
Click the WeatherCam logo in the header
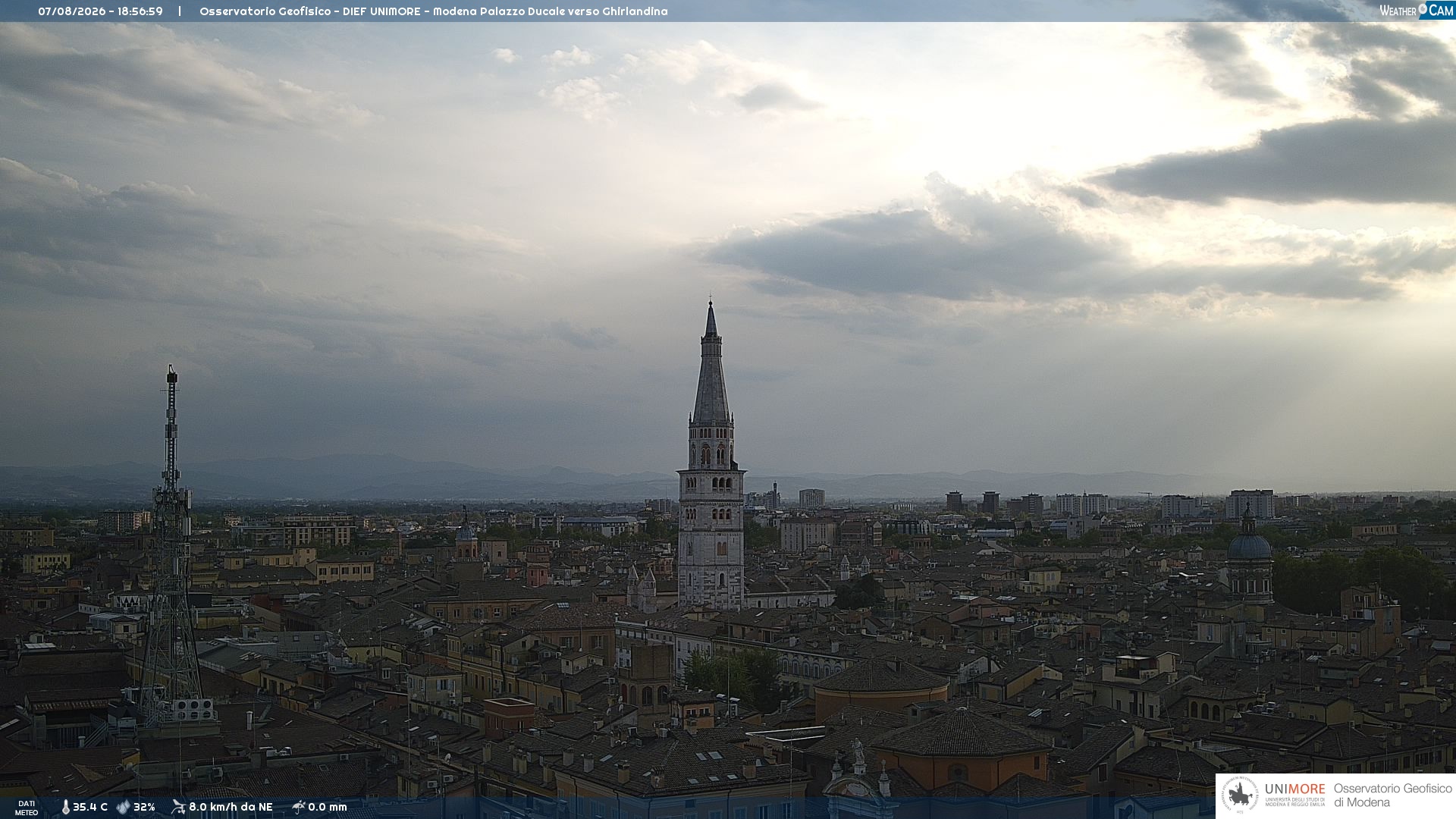pos(1417,11)
